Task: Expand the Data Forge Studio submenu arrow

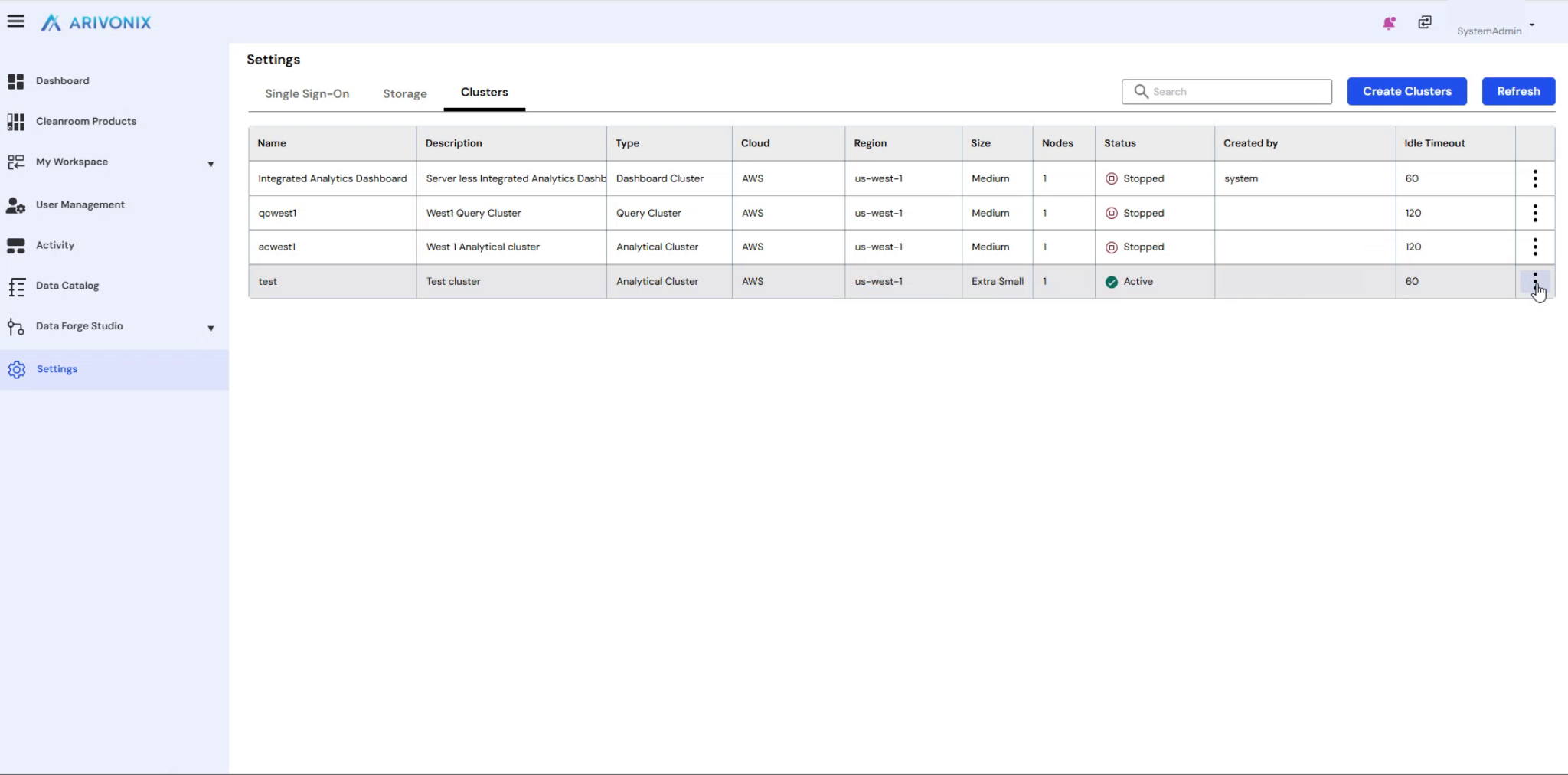Action: (211, 328)
